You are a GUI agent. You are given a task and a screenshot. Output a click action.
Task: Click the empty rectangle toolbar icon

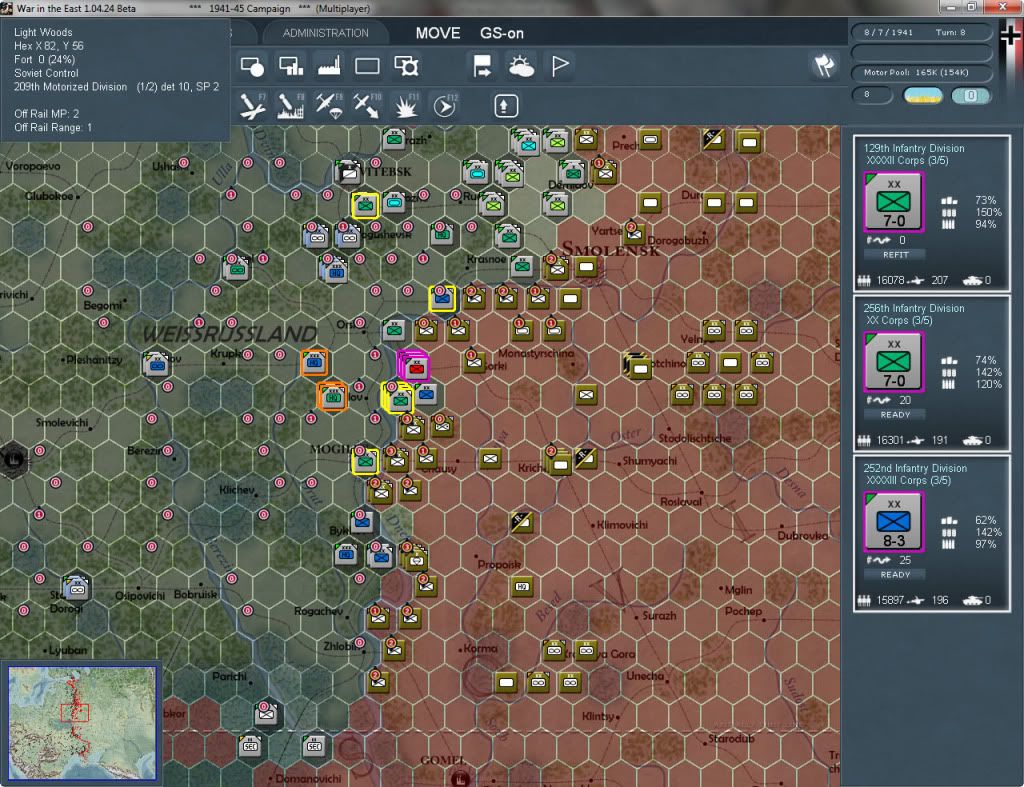tap(367, 66)
